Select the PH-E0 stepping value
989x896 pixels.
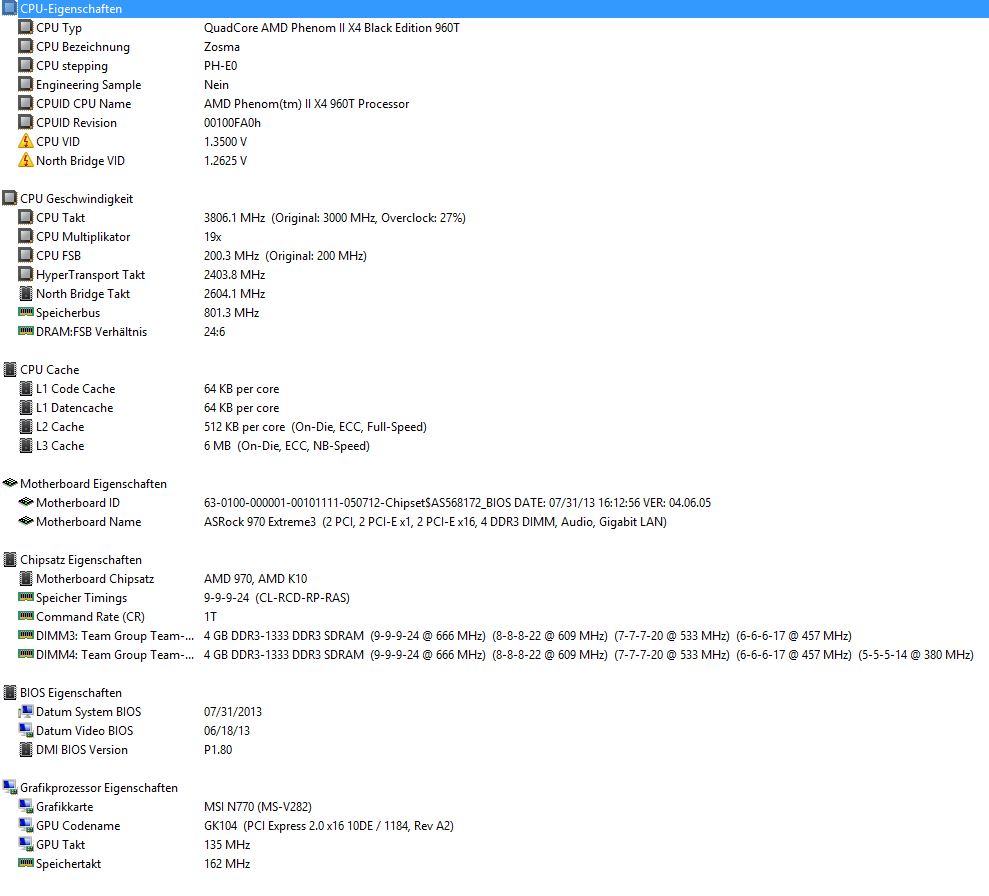point(220,66)
